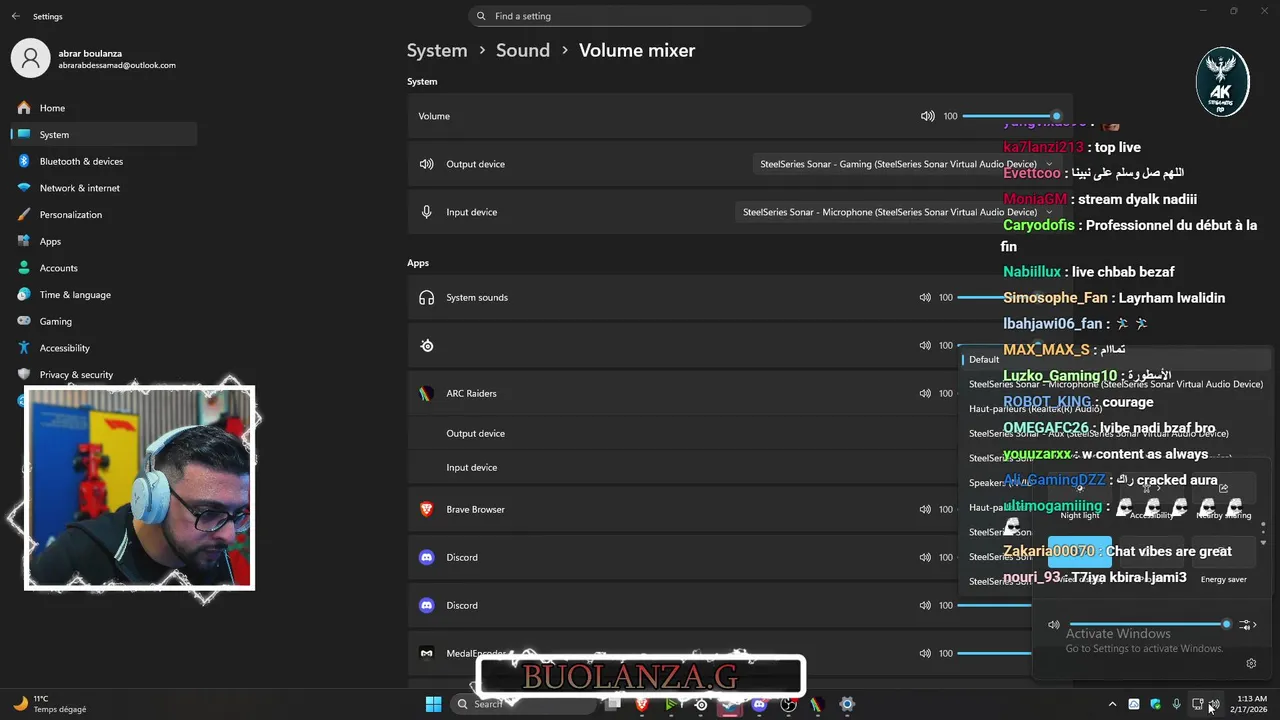Open Accessibility in the Settings sidebar
This screenshot has width=1280, height=720.
(104, 348)
